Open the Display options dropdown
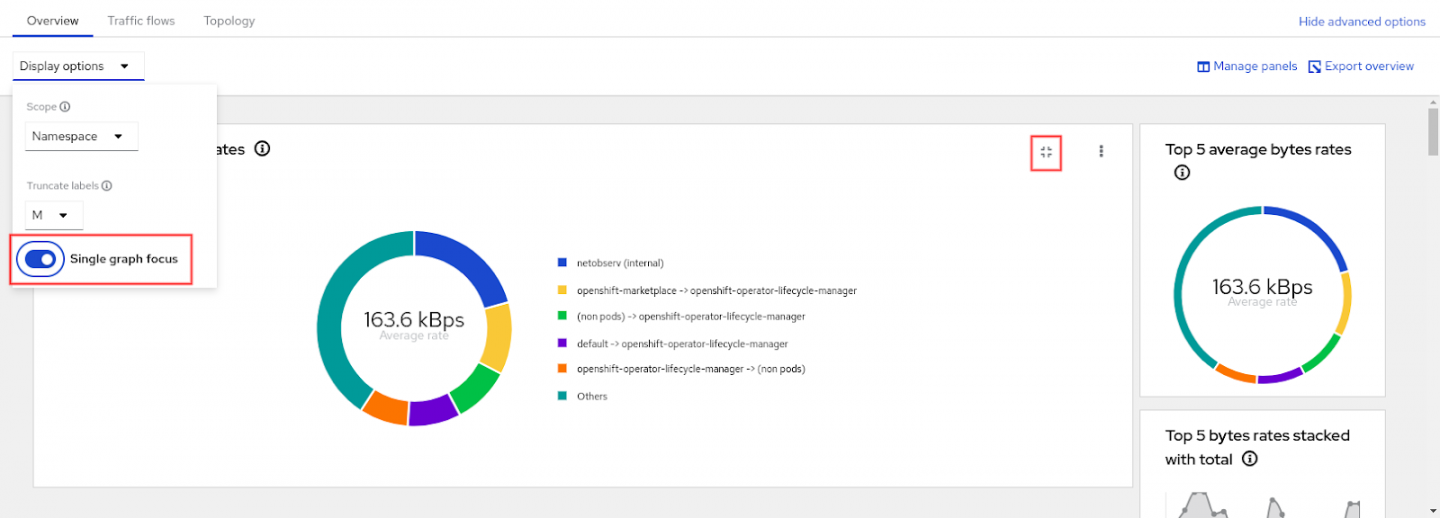The image size is (1440, 518). (78, 67)
